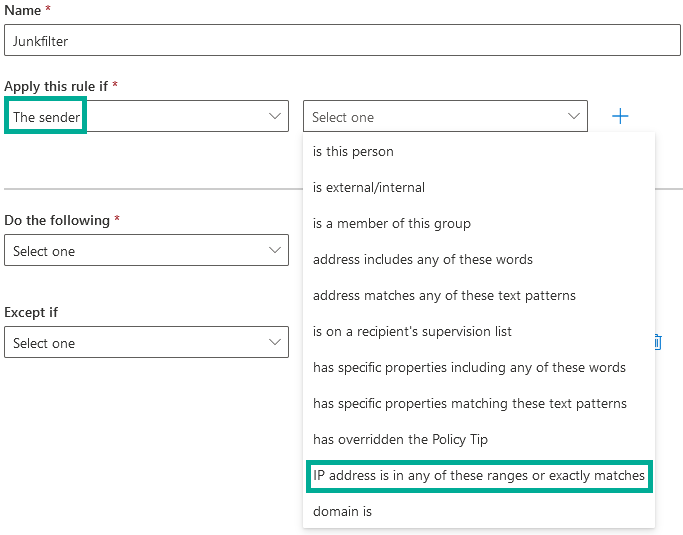Select 'has specific properties including any of these words'
Screen dimensions: 683x535
pos(469,368)
